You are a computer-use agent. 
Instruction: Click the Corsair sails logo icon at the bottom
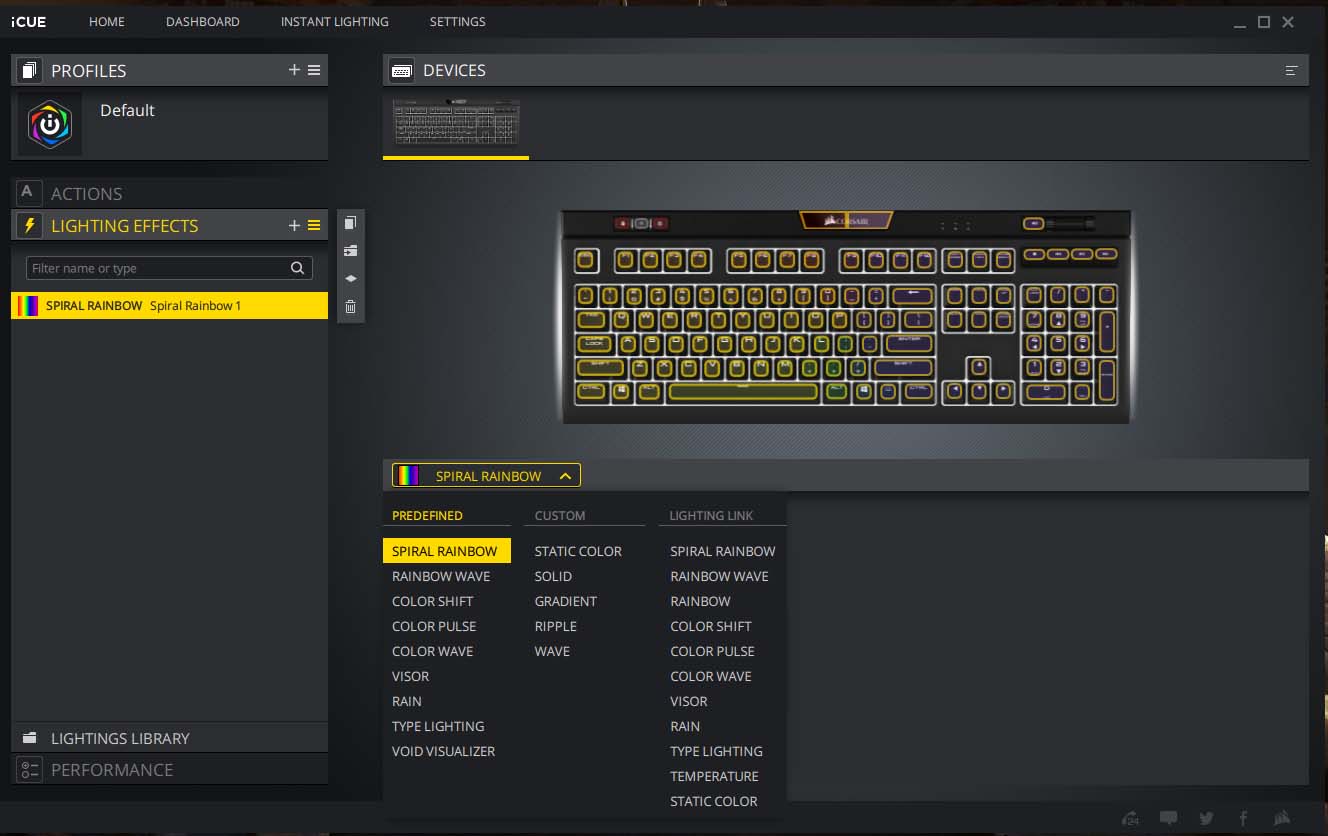(x=1282, y=818)
